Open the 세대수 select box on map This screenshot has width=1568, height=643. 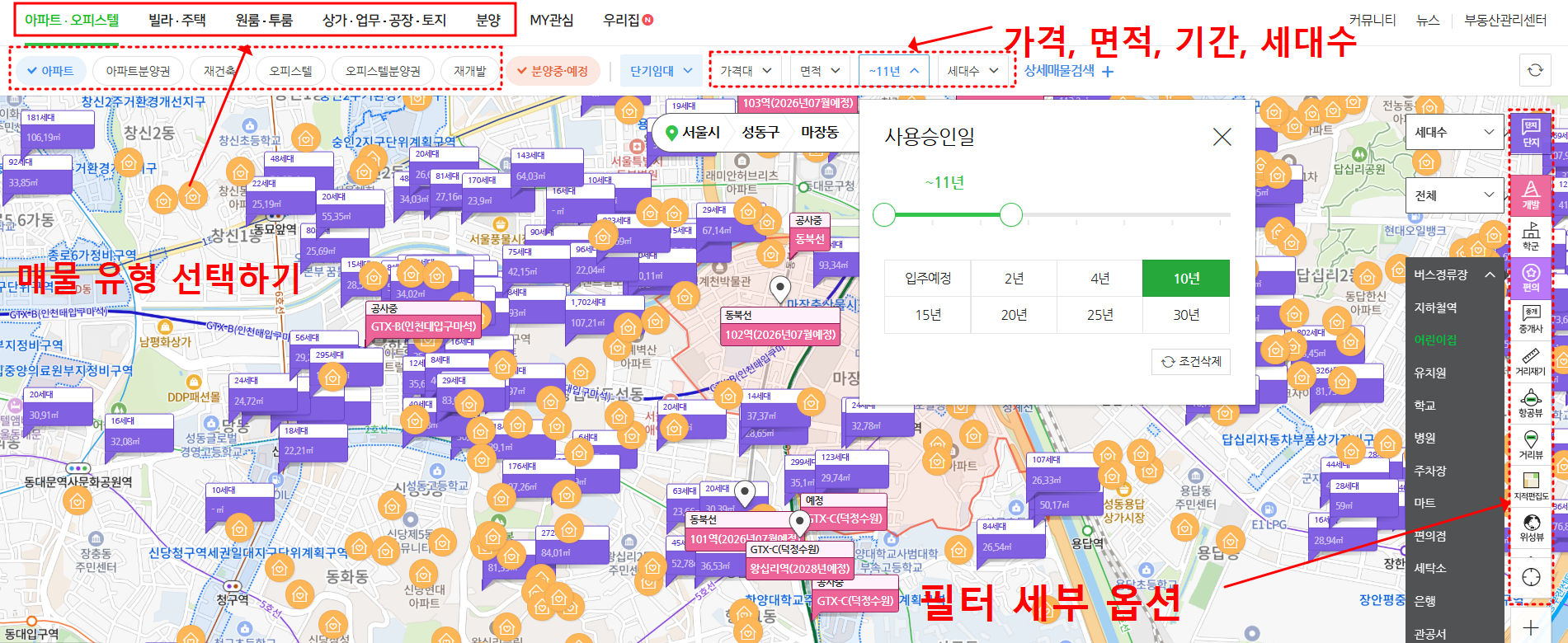(x=1454, y=132)
